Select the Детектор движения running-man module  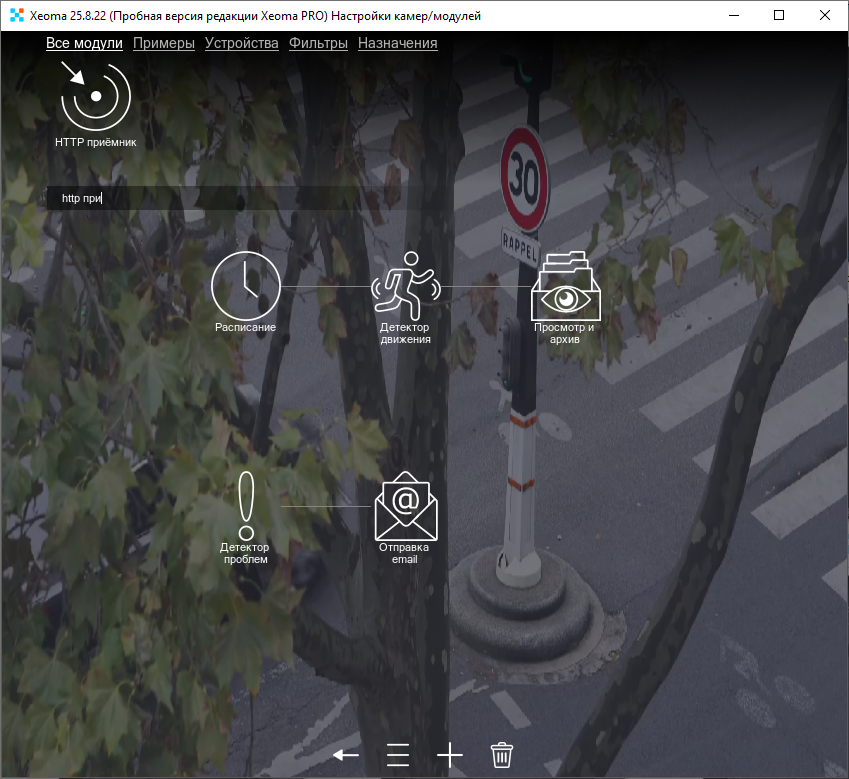[405, 286]
